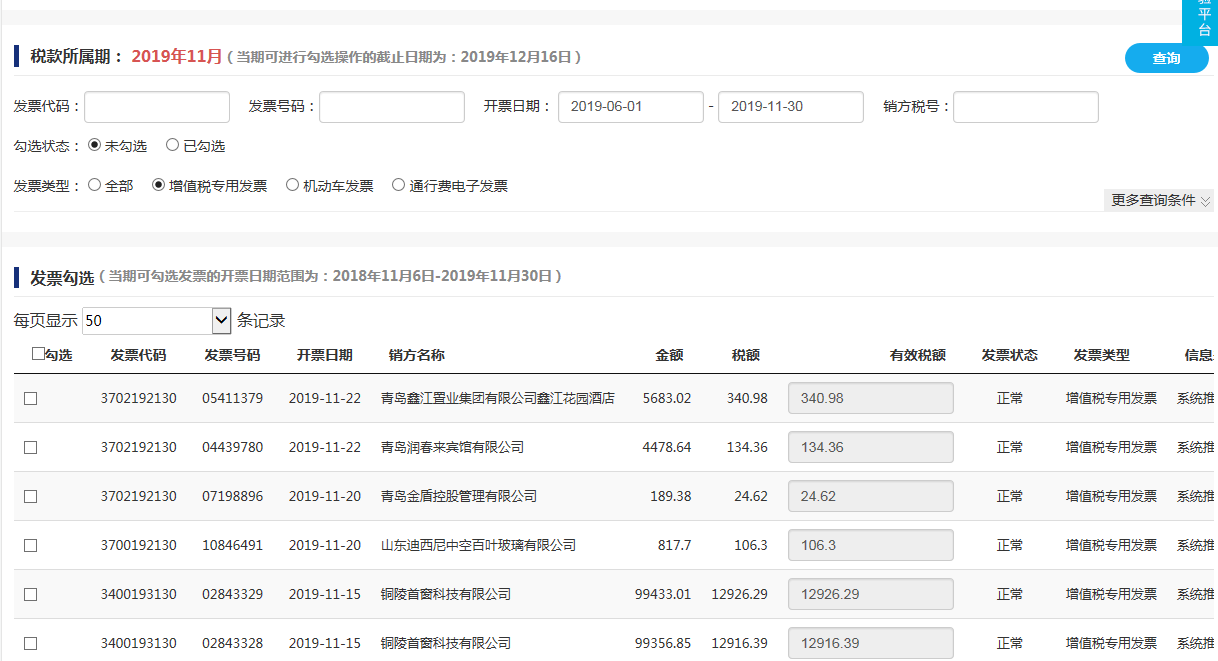1218x661 pixels.
Task: Sort by 销方名称 column header
Action: [x=416, y=355]
